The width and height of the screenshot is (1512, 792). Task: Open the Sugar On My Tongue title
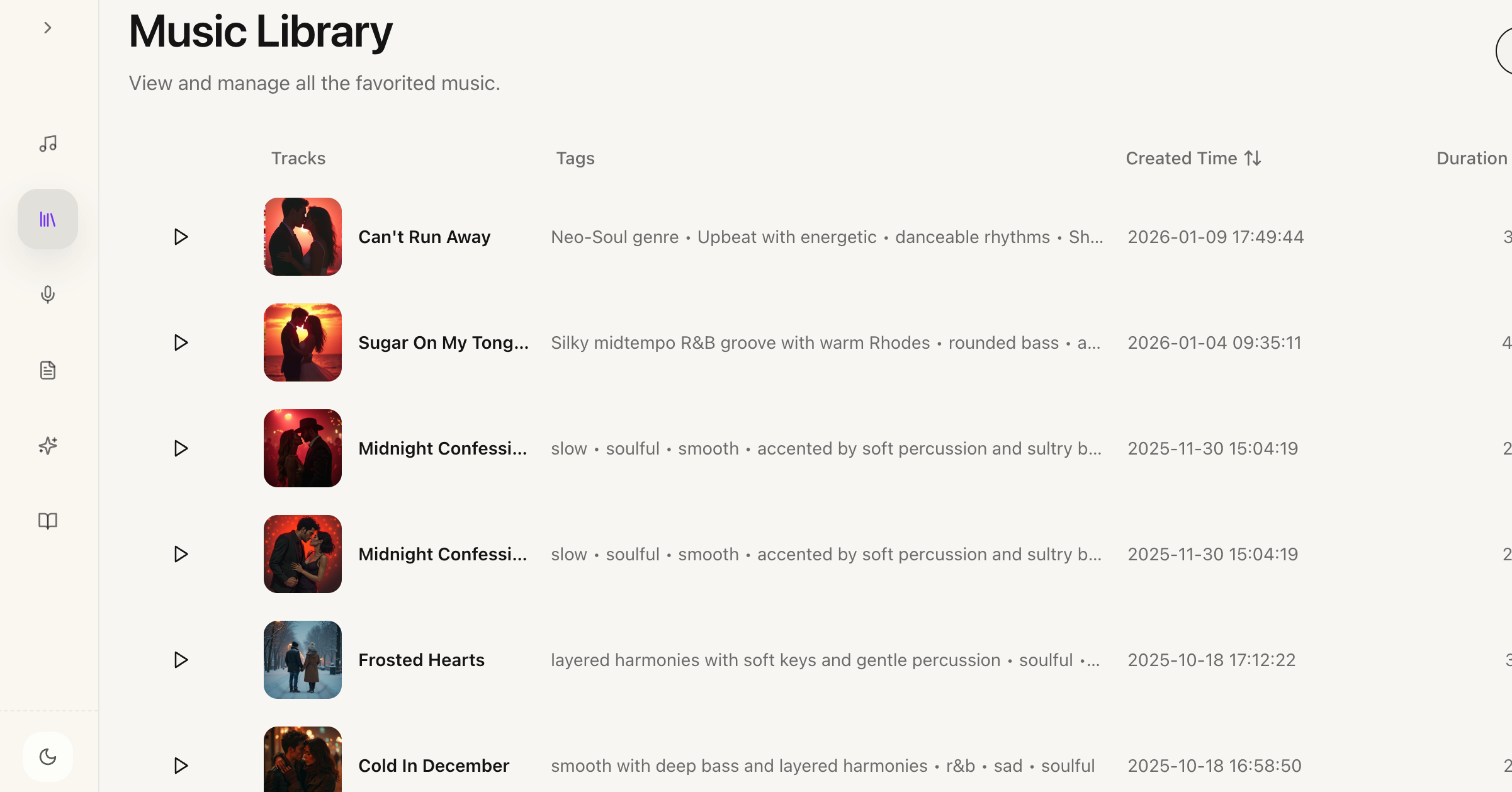coord(443,342)
